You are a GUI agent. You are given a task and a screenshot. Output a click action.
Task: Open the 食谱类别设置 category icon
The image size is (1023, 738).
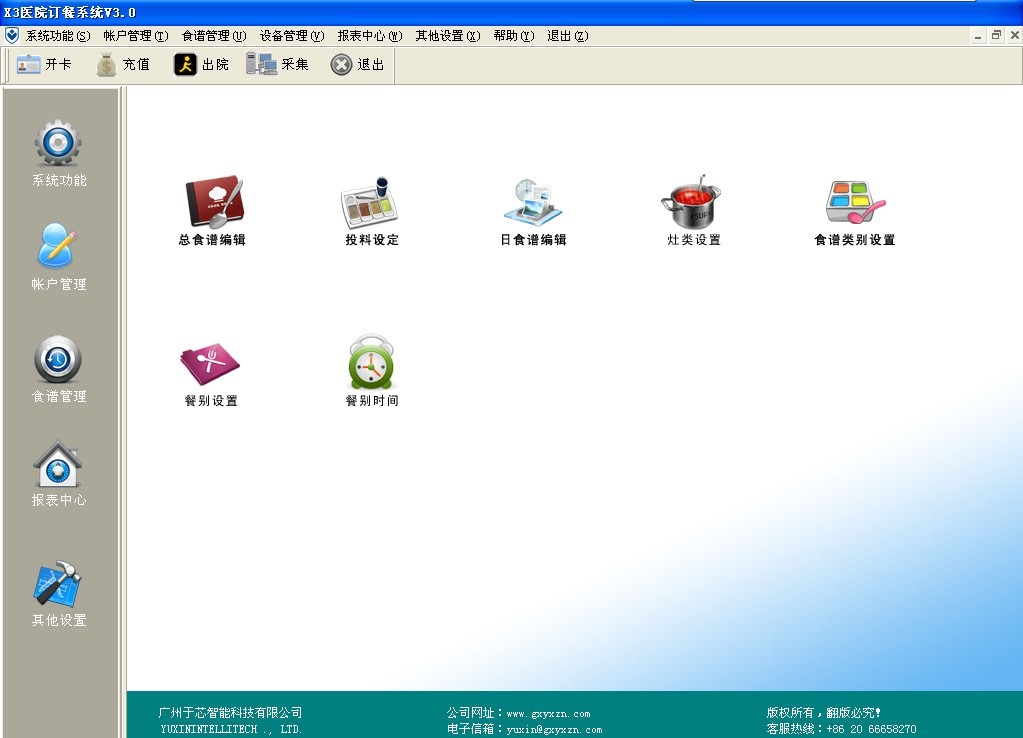point(854,203)
